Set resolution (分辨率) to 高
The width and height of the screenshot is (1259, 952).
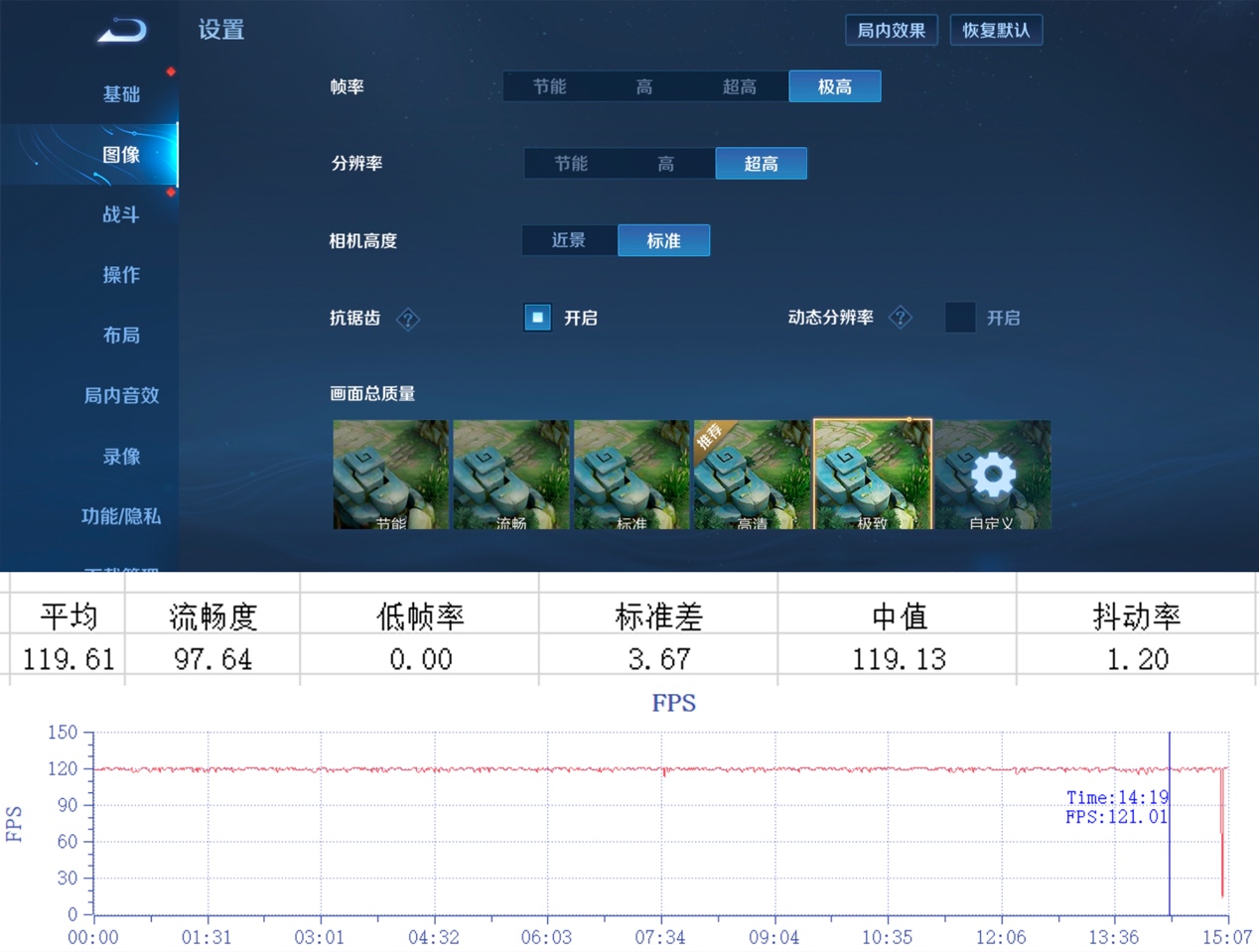click(665, 164)
